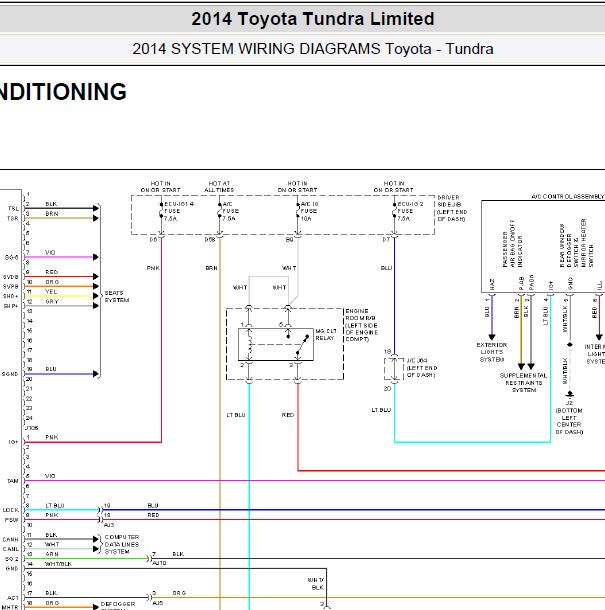
Task: Select the 'ENGINE ROOM R/B' location label
Action: click(x=361, y=325)
